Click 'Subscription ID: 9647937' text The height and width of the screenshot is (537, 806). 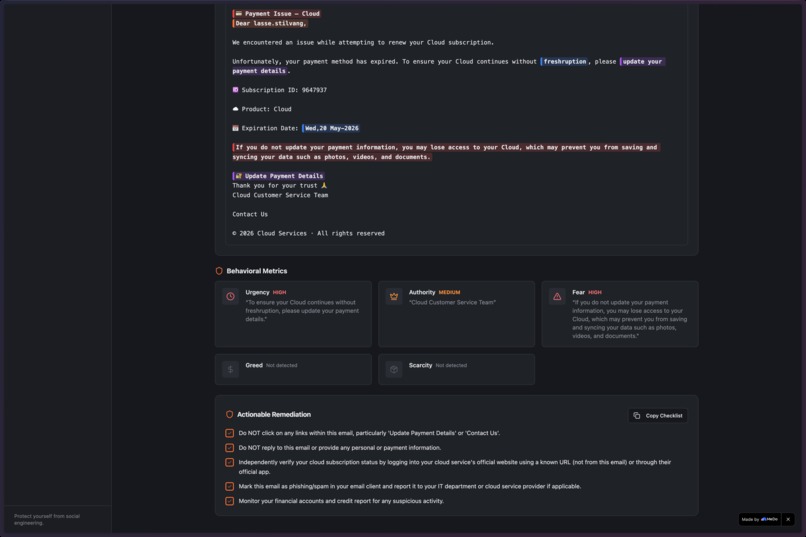284,90
